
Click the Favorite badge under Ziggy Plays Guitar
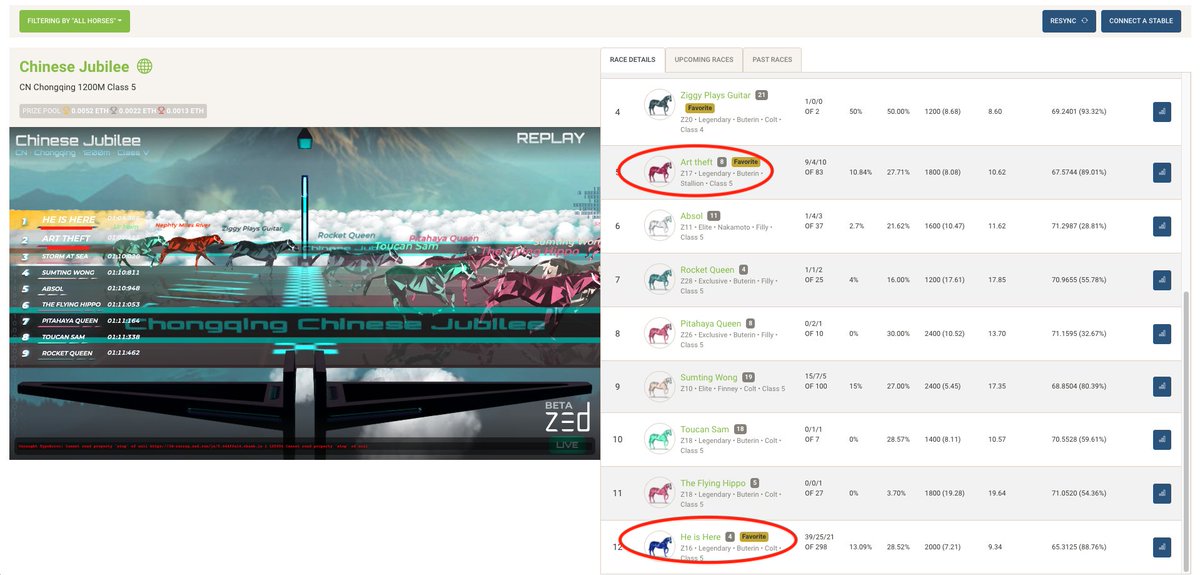point(699,107)
